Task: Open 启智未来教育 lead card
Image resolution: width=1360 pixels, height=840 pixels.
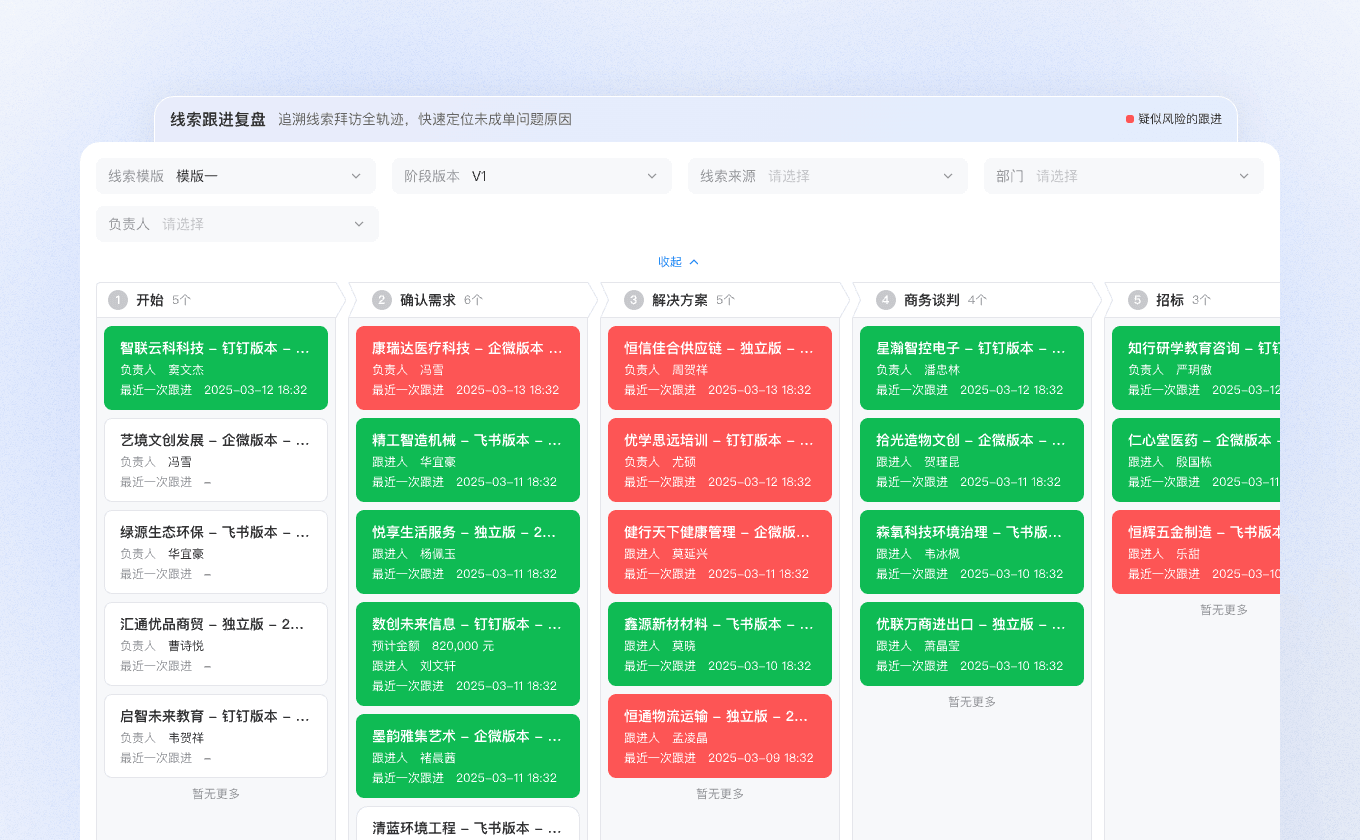Action: coord(216,736)
